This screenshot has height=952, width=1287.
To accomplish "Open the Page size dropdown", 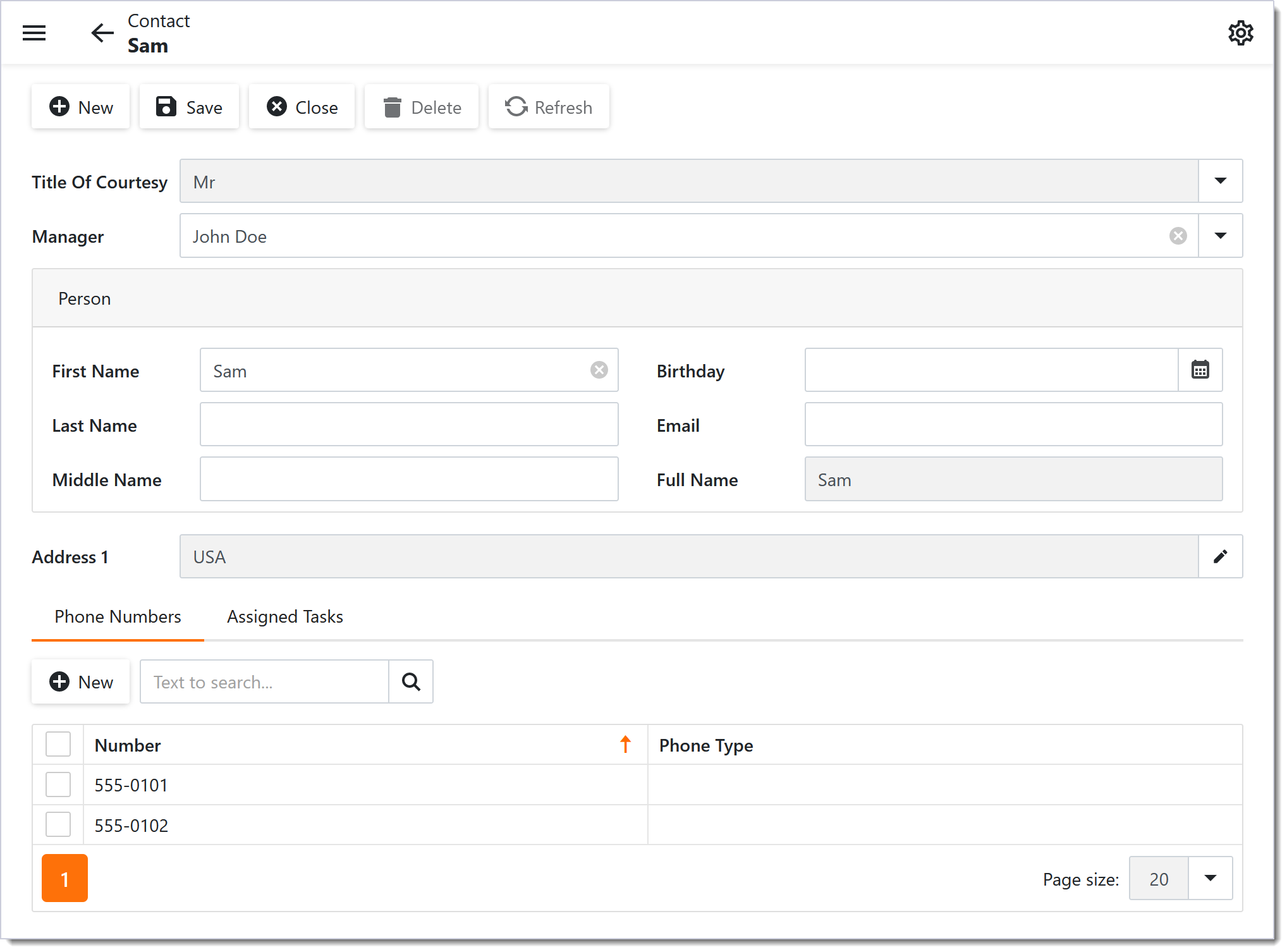I will (1210, 879).
